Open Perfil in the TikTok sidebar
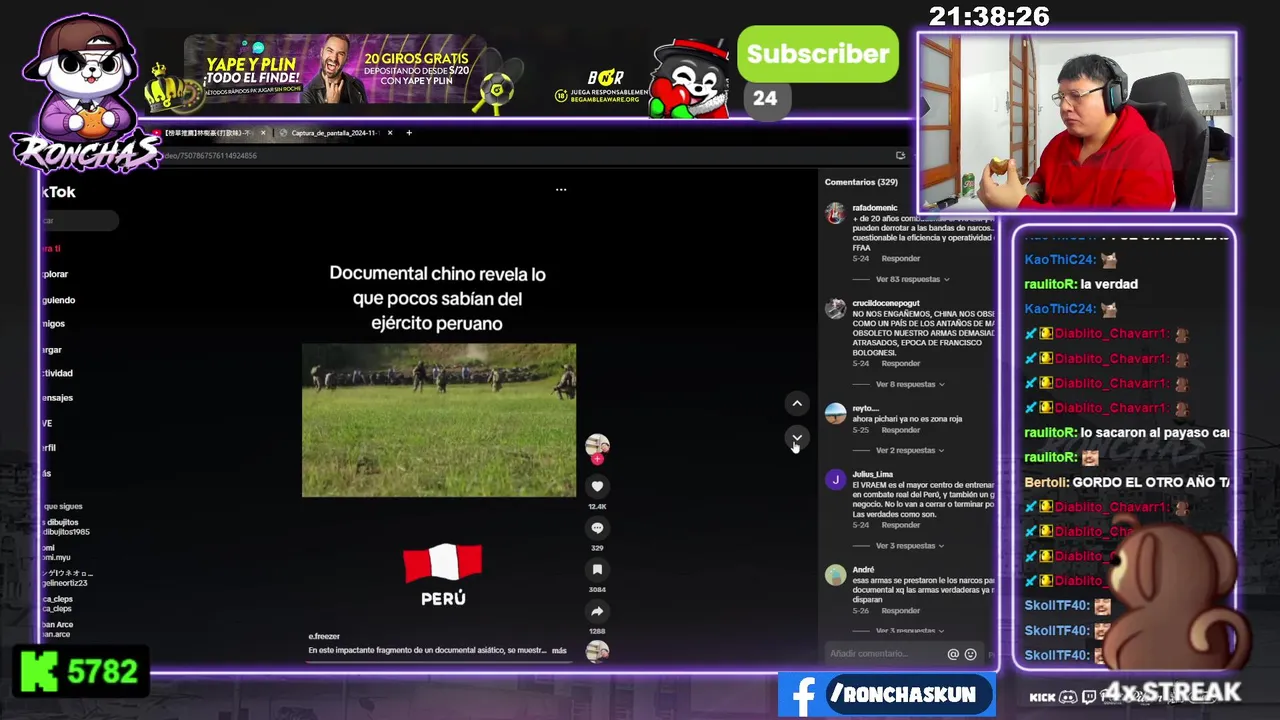Viewport: 1280px width, 720px height. coord(49,448)
